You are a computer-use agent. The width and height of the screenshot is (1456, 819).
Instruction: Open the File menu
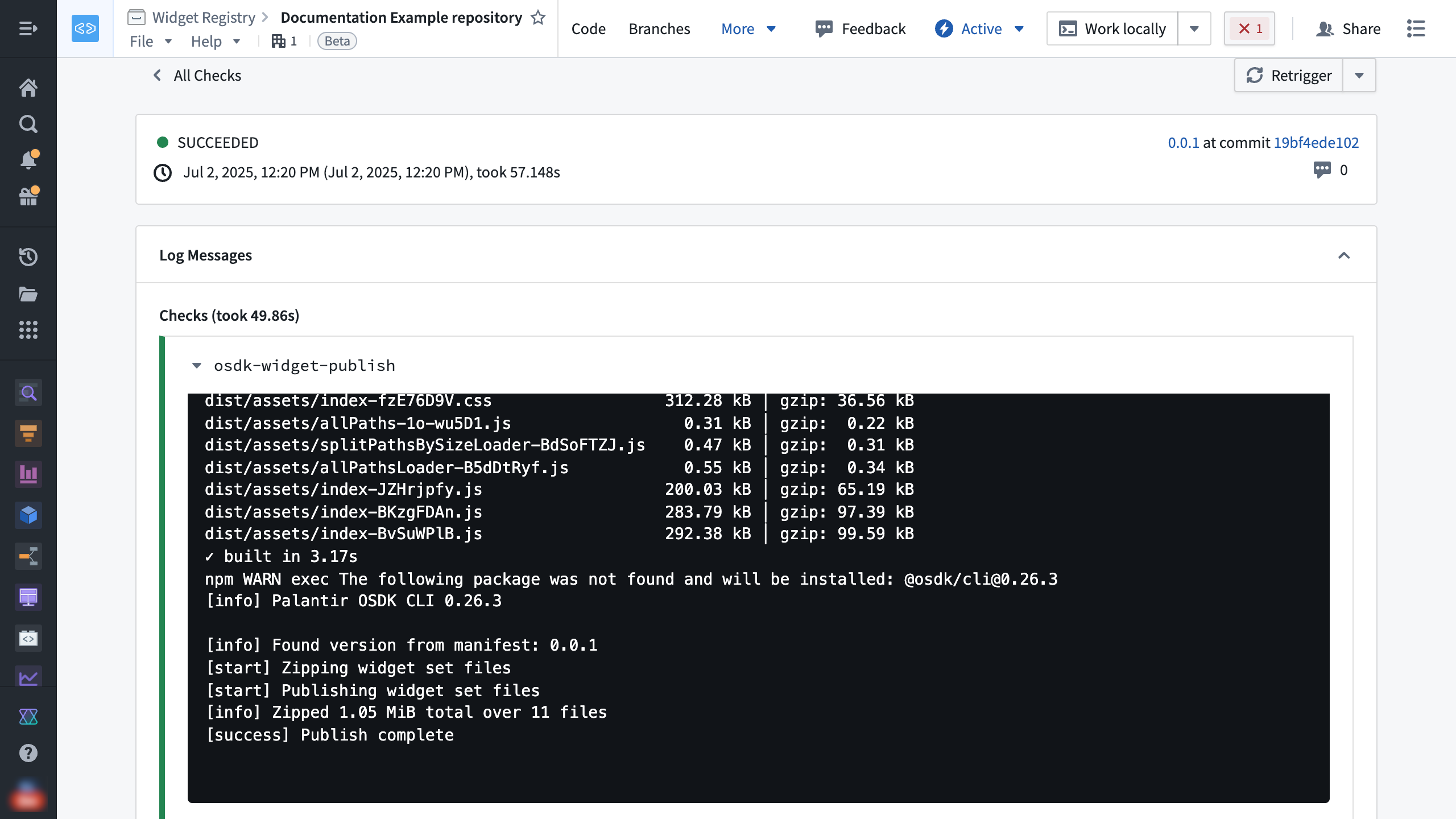pyautogui.click(x=151, y=41)
